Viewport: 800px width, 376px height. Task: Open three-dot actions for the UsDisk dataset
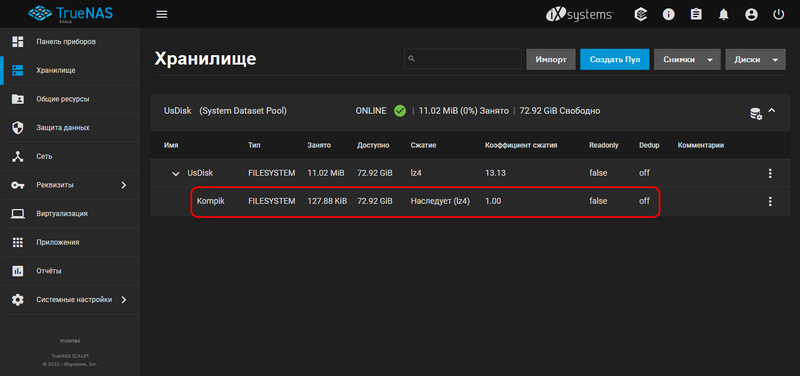point(770,173)
